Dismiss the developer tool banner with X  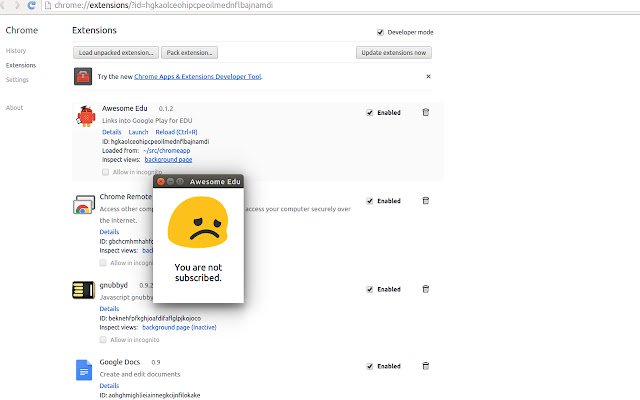click(428, 76)
